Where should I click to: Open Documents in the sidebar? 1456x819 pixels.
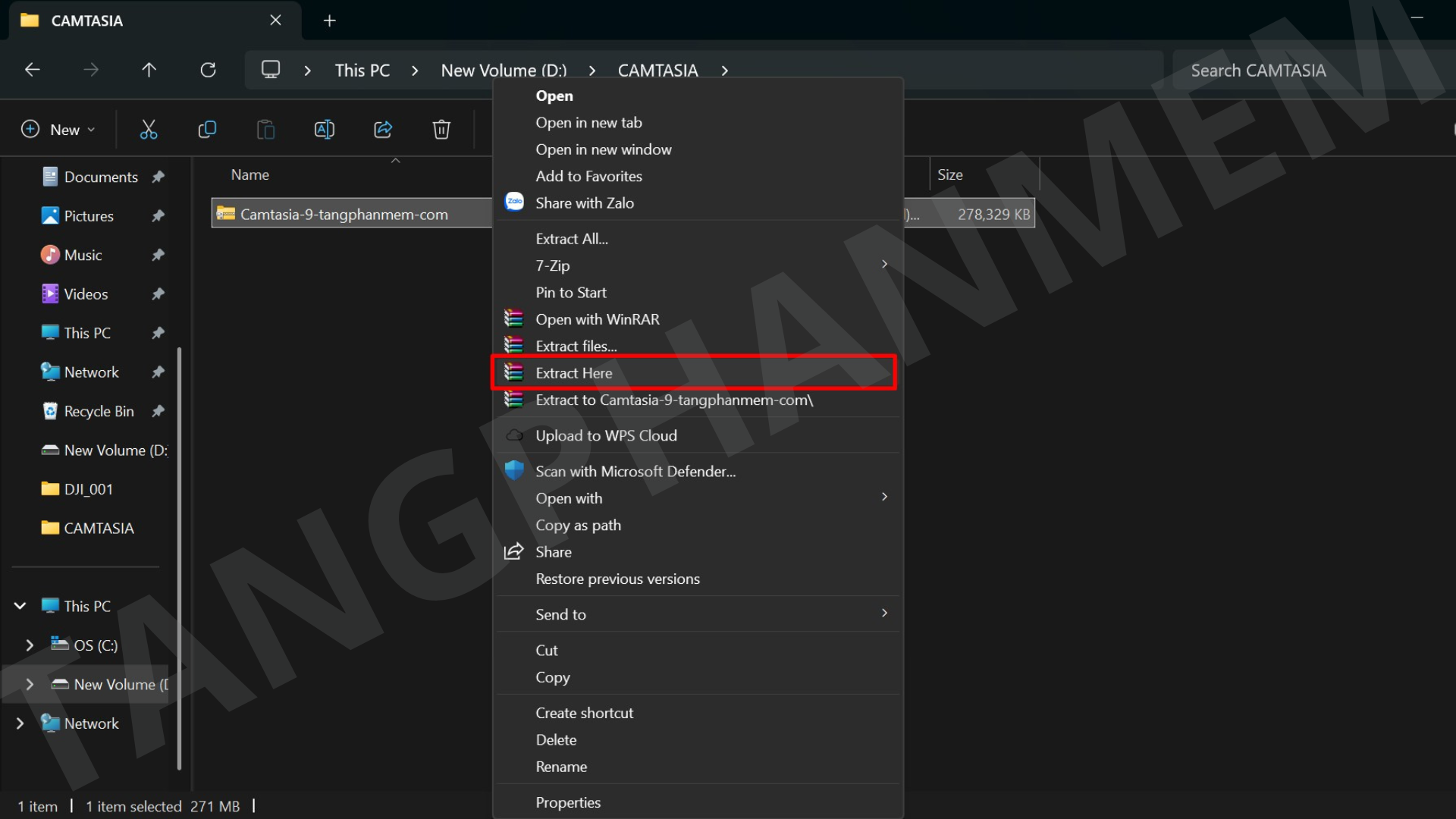tap(101, 177)
